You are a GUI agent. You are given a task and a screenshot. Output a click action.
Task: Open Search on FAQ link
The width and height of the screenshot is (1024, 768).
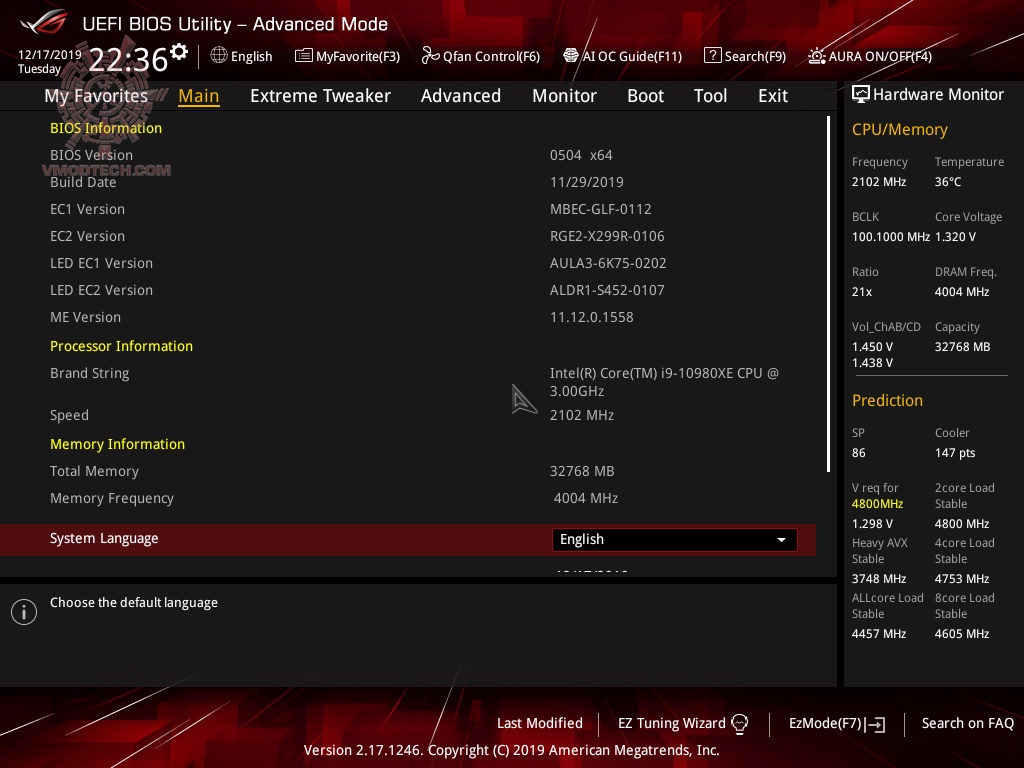tap(968, 724)
